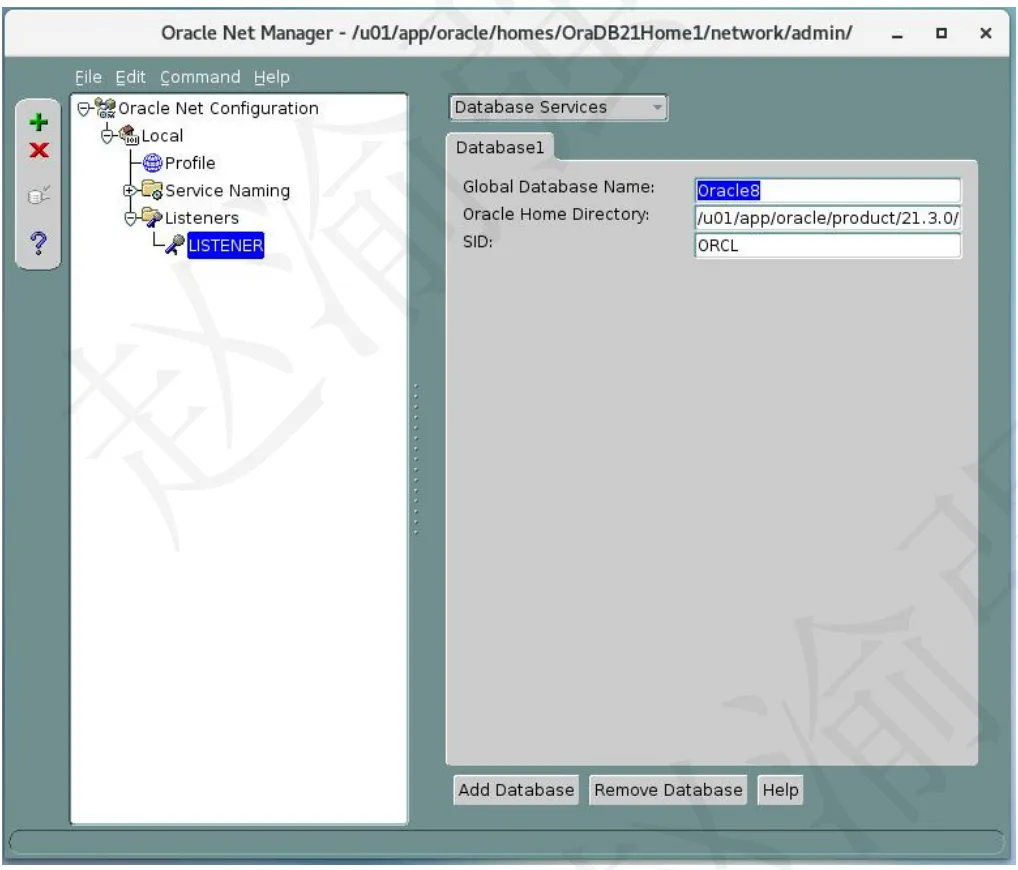Click the red X Delete icon
Image resolution: width=1018 pixels, height=870 pixels.
point(39,151)
